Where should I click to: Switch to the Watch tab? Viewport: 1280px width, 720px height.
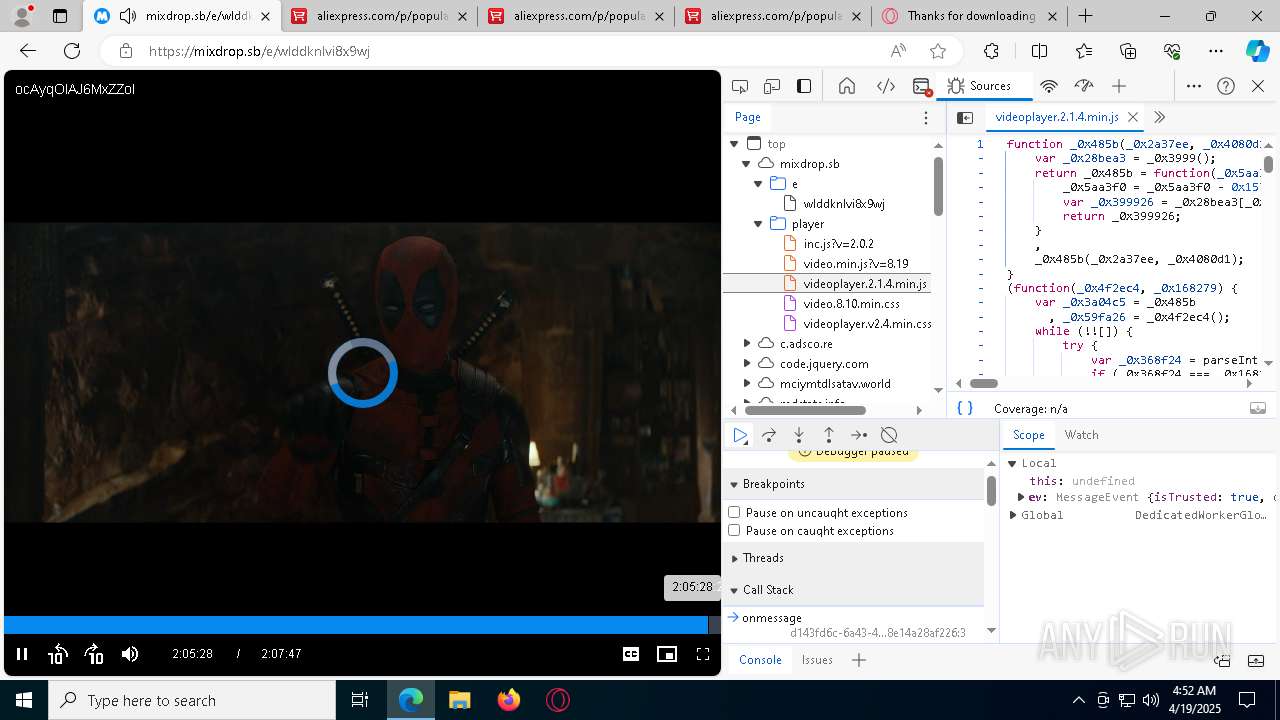[x=1082, y=435]
